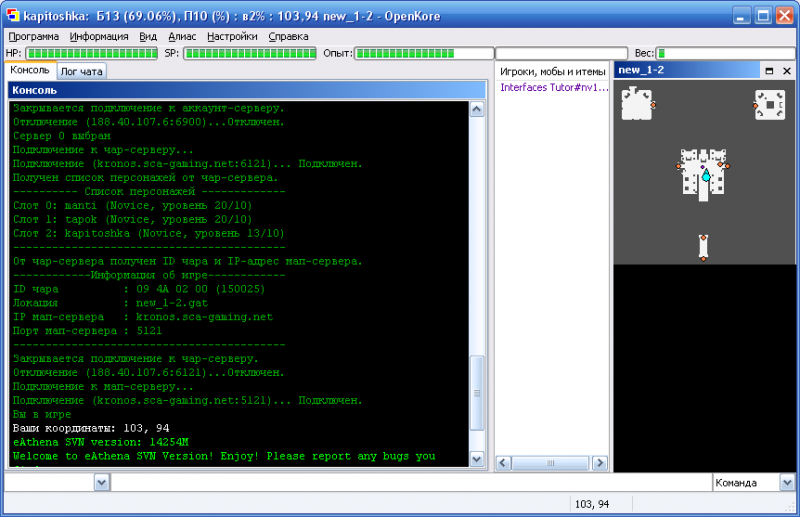This screenshot has width=800, height=517.
Task: Switch to the Лог чата tab
Action: [82, 71]
